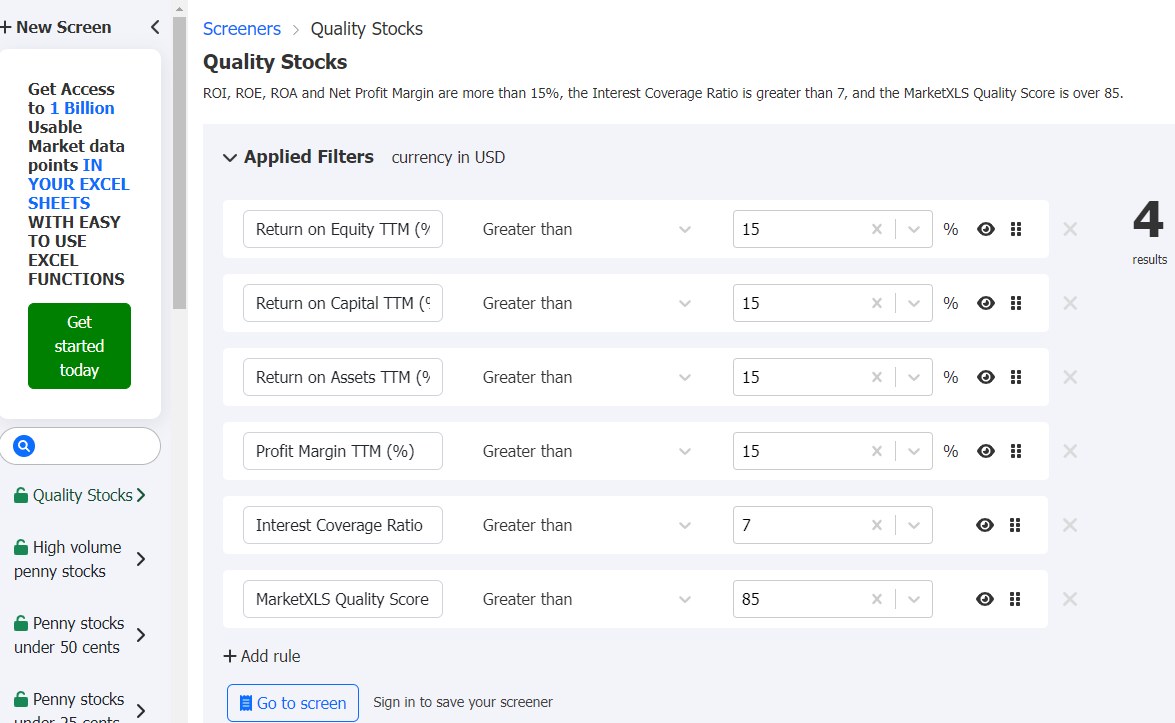This screenshot has height=723, width=1175.
Task: Hide MarketXLS Quality Score column via eye
Action: 985,599
